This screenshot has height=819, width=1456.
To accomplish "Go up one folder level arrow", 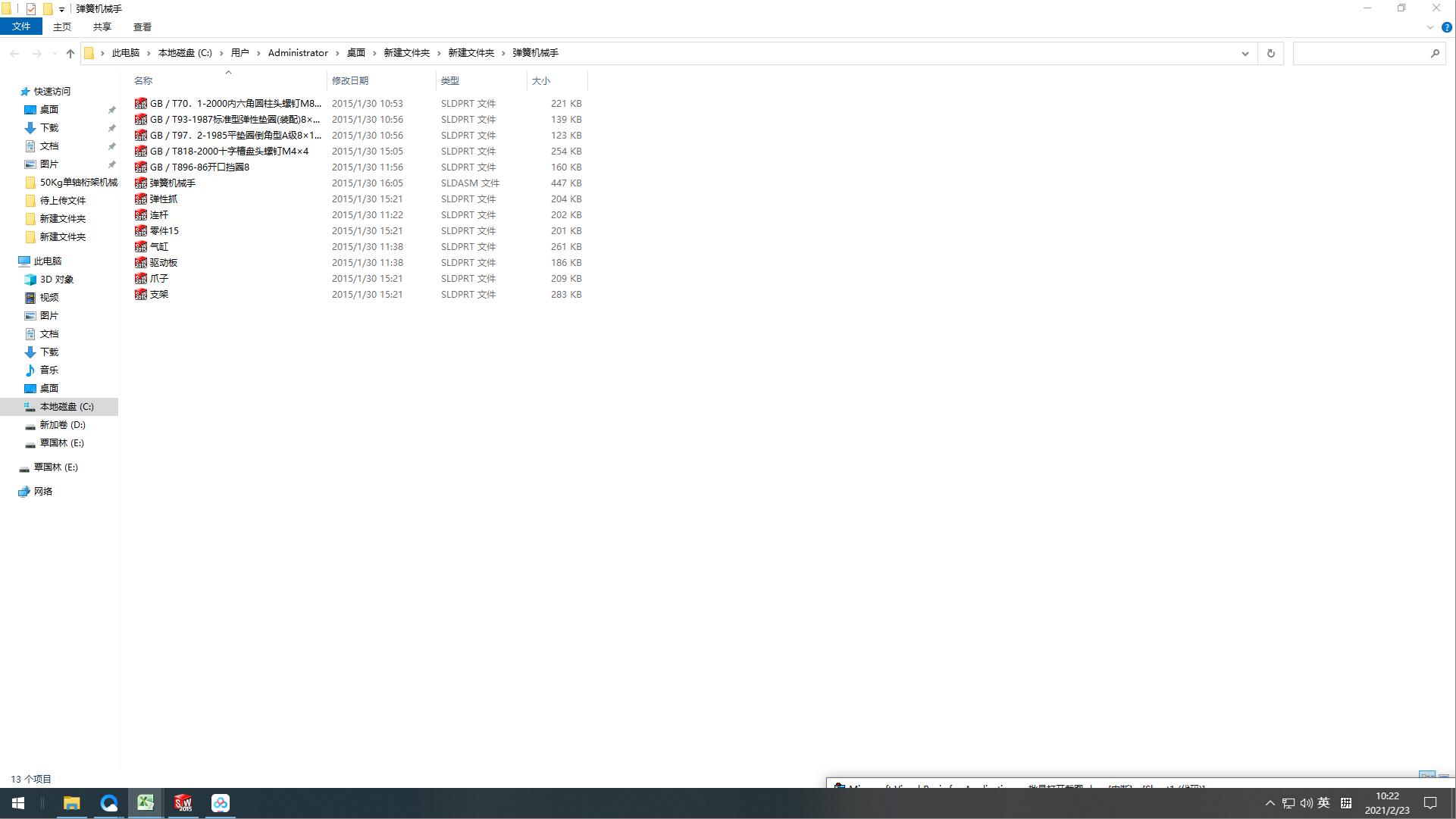I will (70, 53).
